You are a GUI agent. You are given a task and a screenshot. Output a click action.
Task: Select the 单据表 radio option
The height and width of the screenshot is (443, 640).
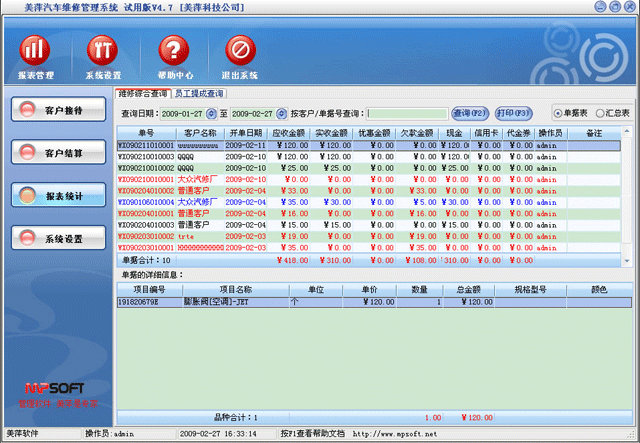coord(558,113)
